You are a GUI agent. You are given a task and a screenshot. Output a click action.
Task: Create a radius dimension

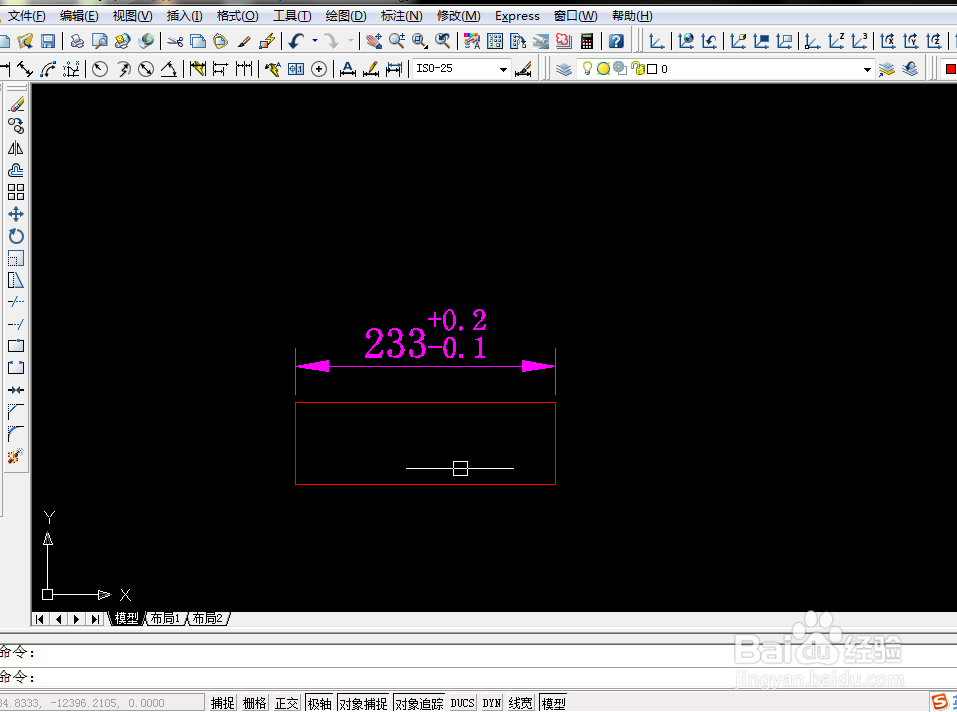pyautogui.click(x=100, y=69)
